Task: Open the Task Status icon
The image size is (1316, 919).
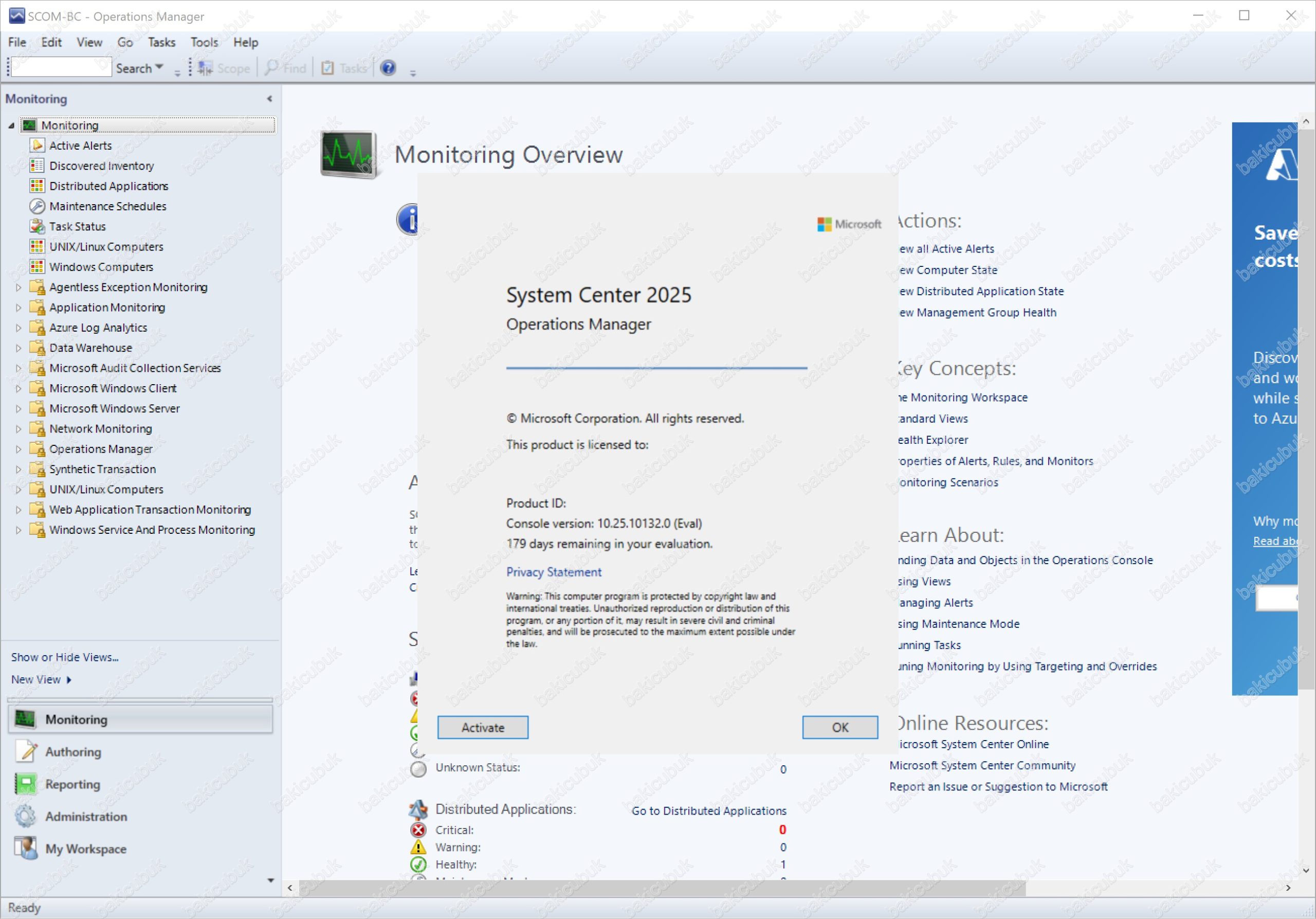Action: tap(37, 226)
